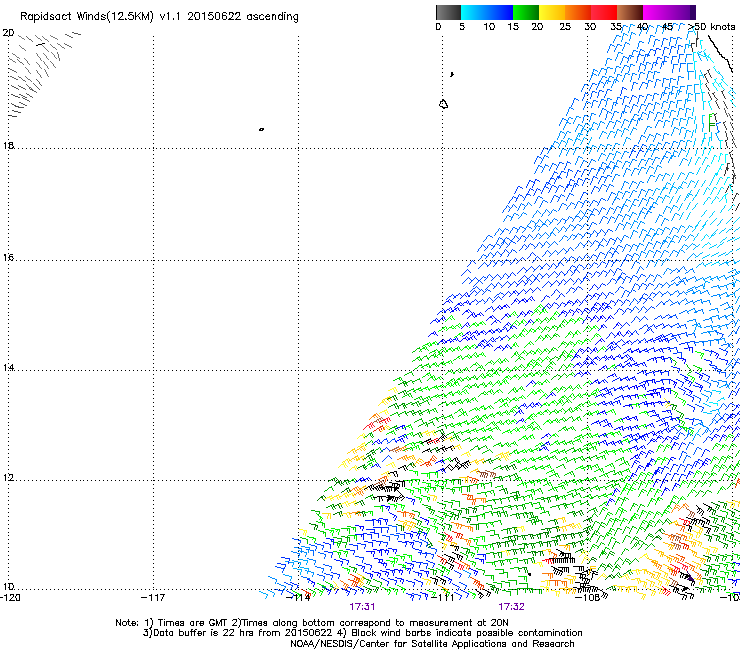Click the legend label '45'
This screenshot has width=740, height=650.
[x=668, y=27]
